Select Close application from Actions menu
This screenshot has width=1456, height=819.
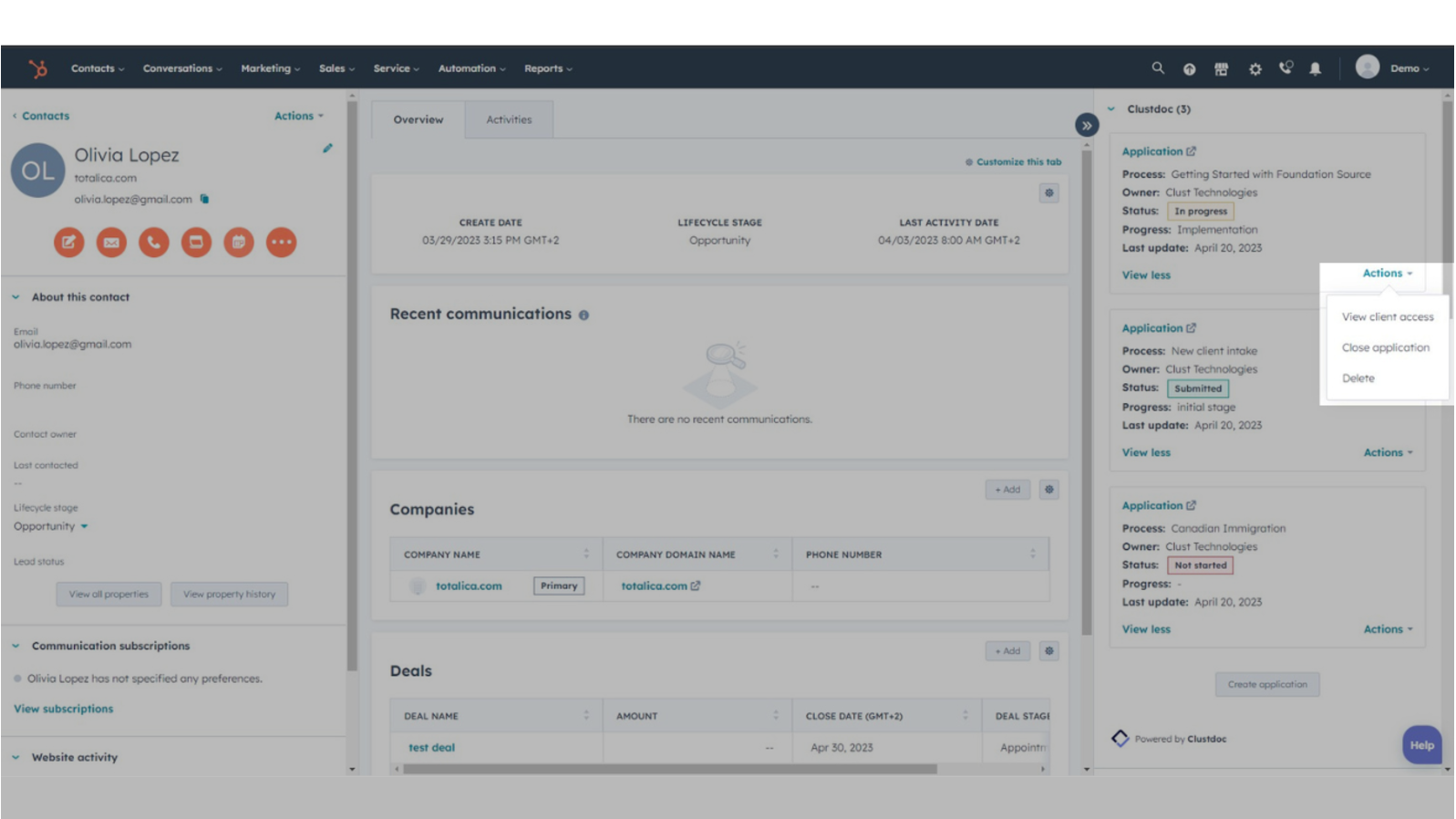pyautogui.click(x=1385, y=347)
